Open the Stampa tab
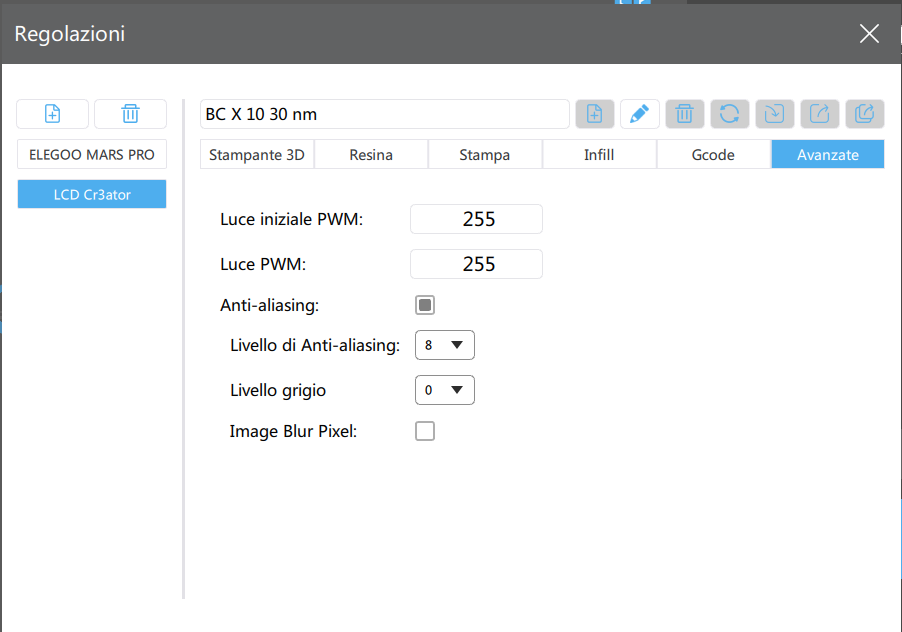The height and width of the screenshot is (632, 902). tap(485, 154)
